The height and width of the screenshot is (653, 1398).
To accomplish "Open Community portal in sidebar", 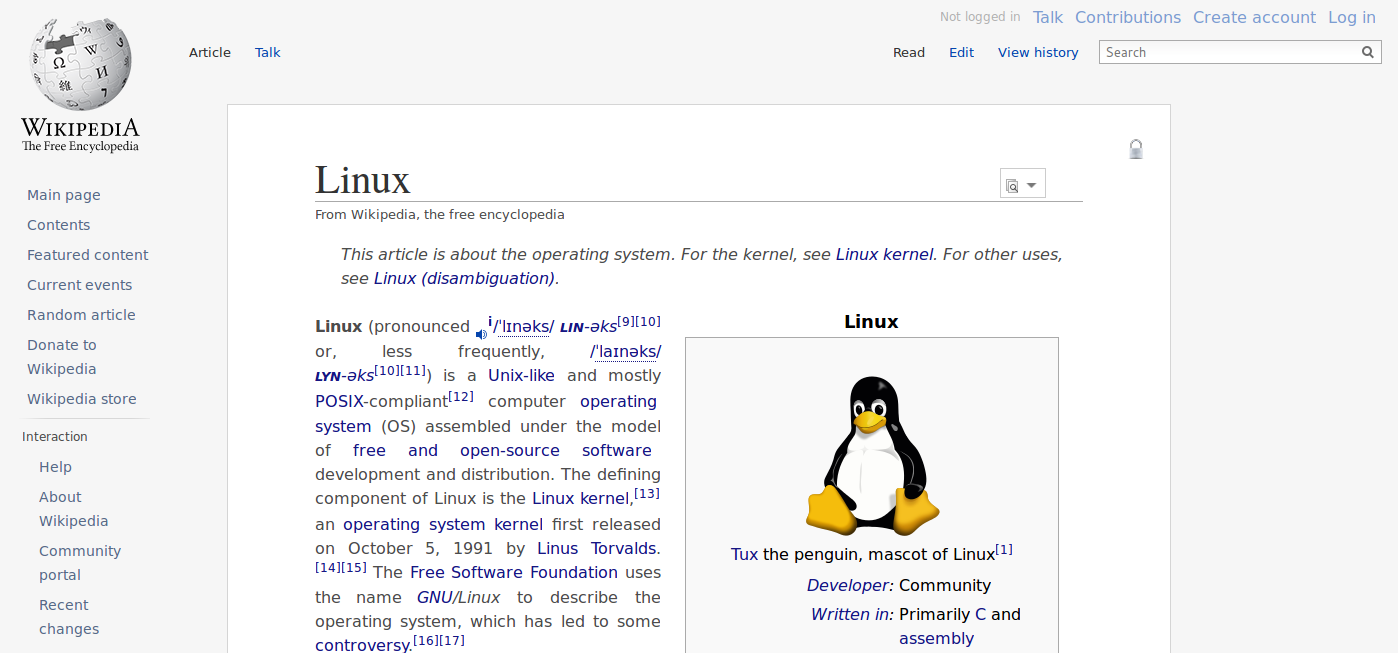I will [80, 563].
